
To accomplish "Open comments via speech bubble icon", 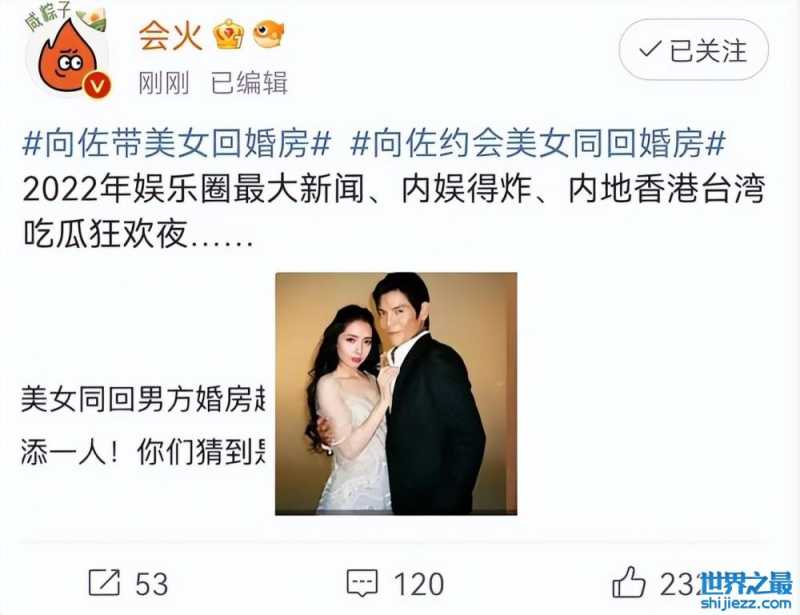I will (362, 583).
